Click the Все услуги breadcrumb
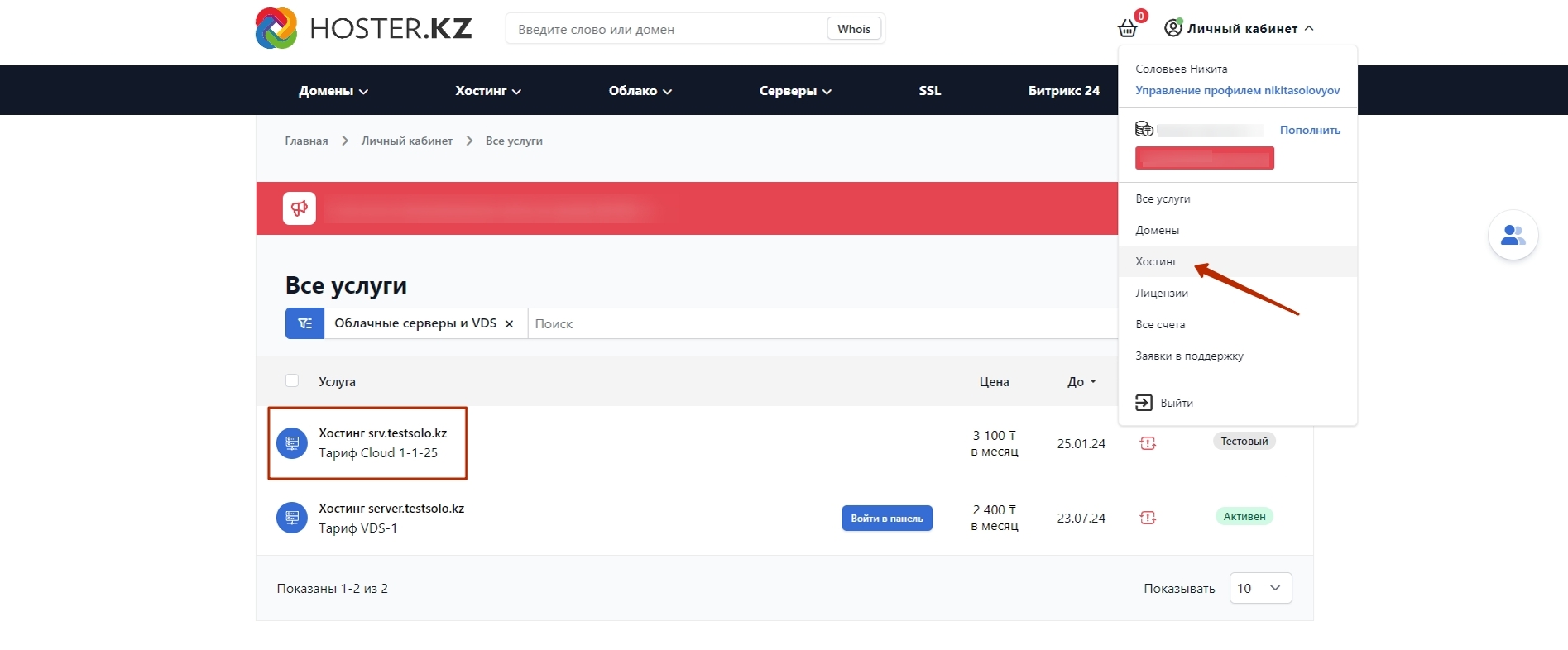Viewport: 1568px width, 650px height. (514, 141)
